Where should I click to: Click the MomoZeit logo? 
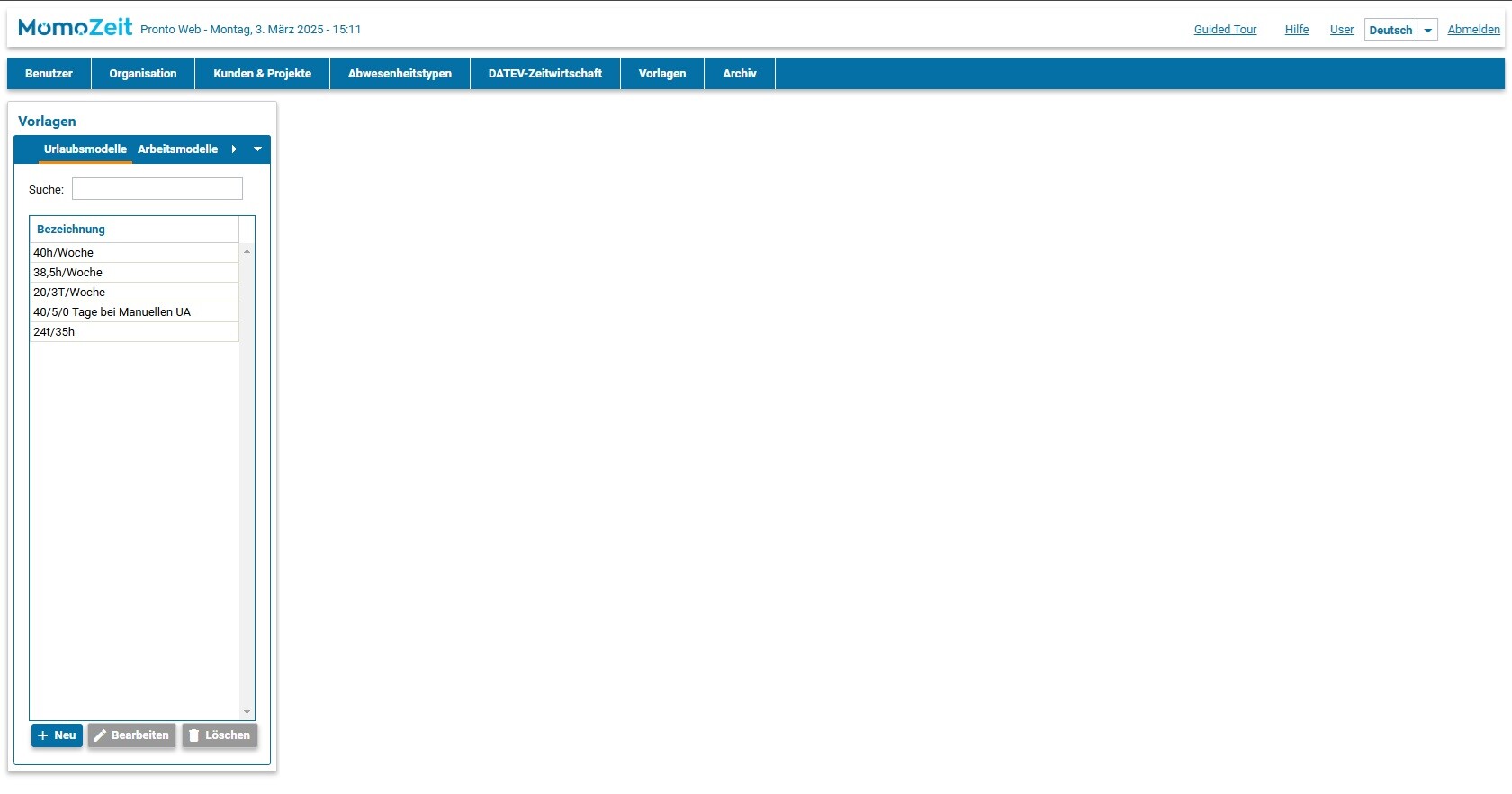pos(75,28)
